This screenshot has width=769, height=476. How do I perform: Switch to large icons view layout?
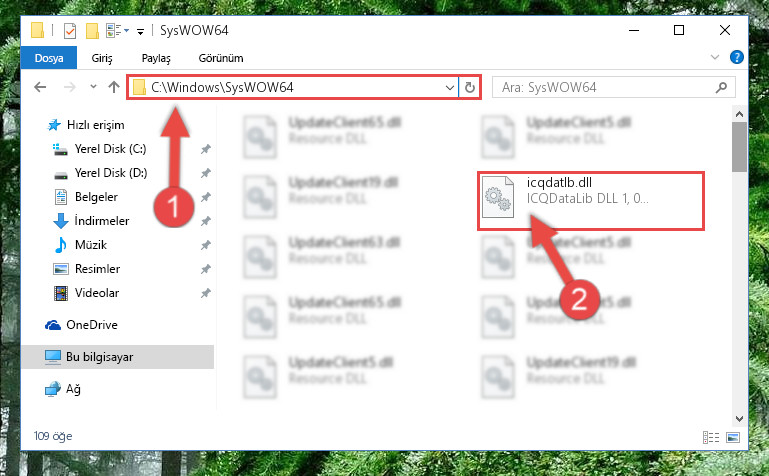point(733,437)
